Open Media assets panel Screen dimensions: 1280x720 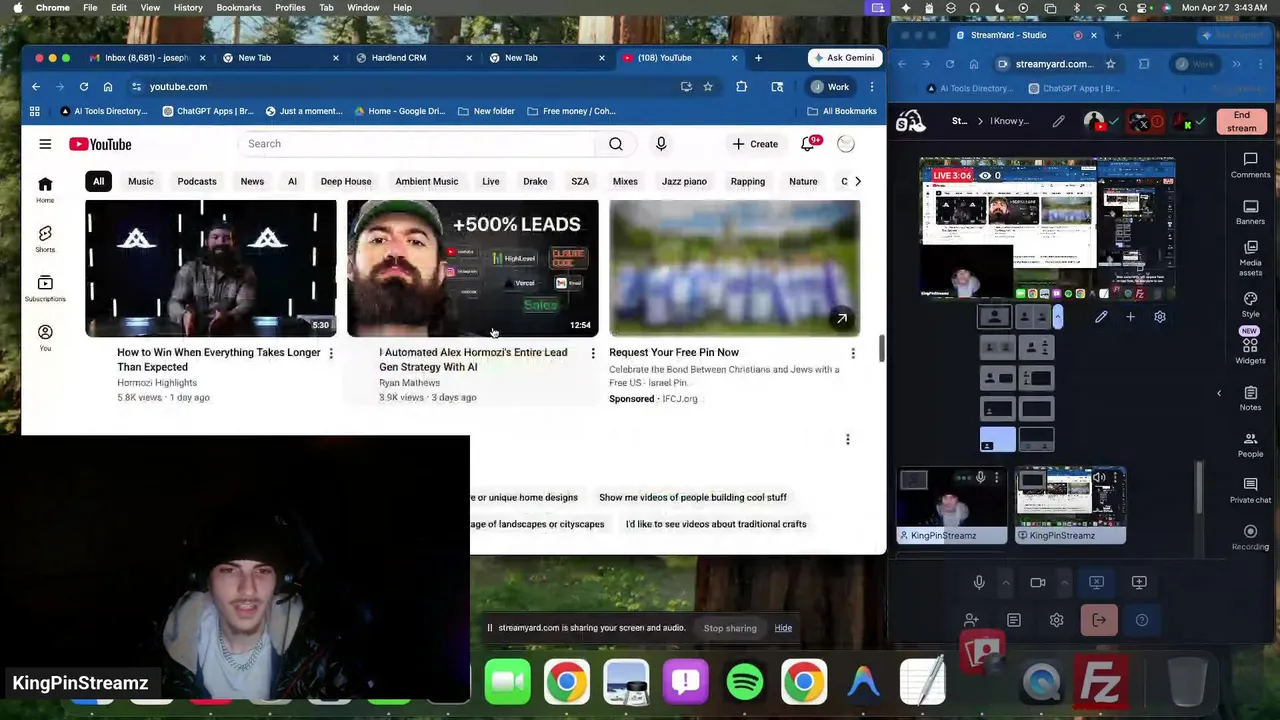1250,258
